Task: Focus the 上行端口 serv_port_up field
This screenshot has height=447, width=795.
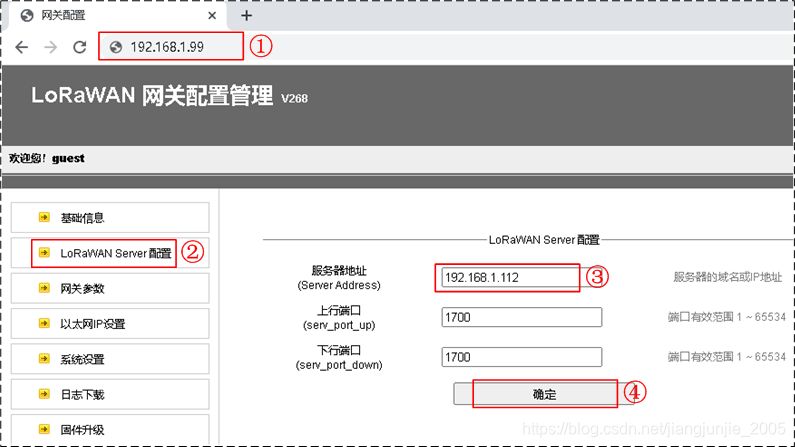Action: coord(522,317)
